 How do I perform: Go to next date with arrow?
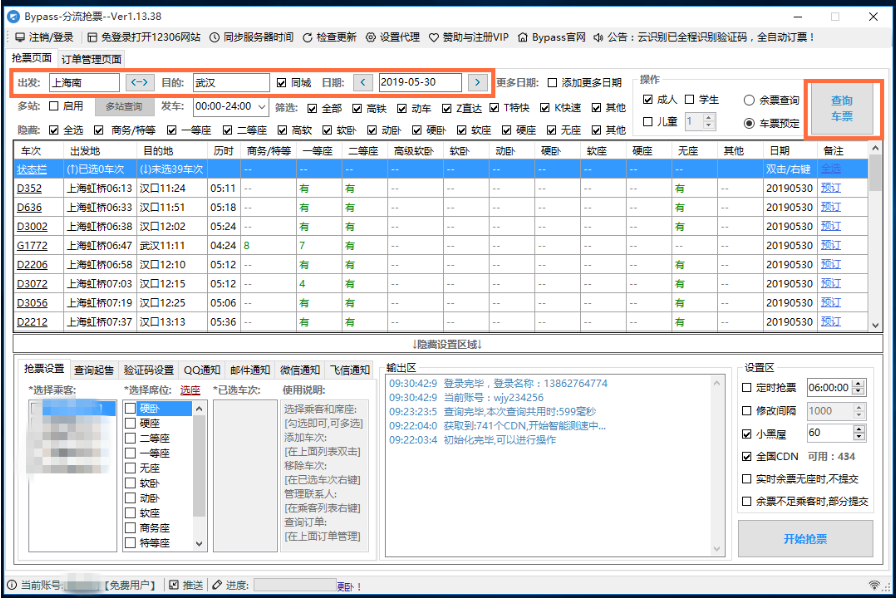478,82
